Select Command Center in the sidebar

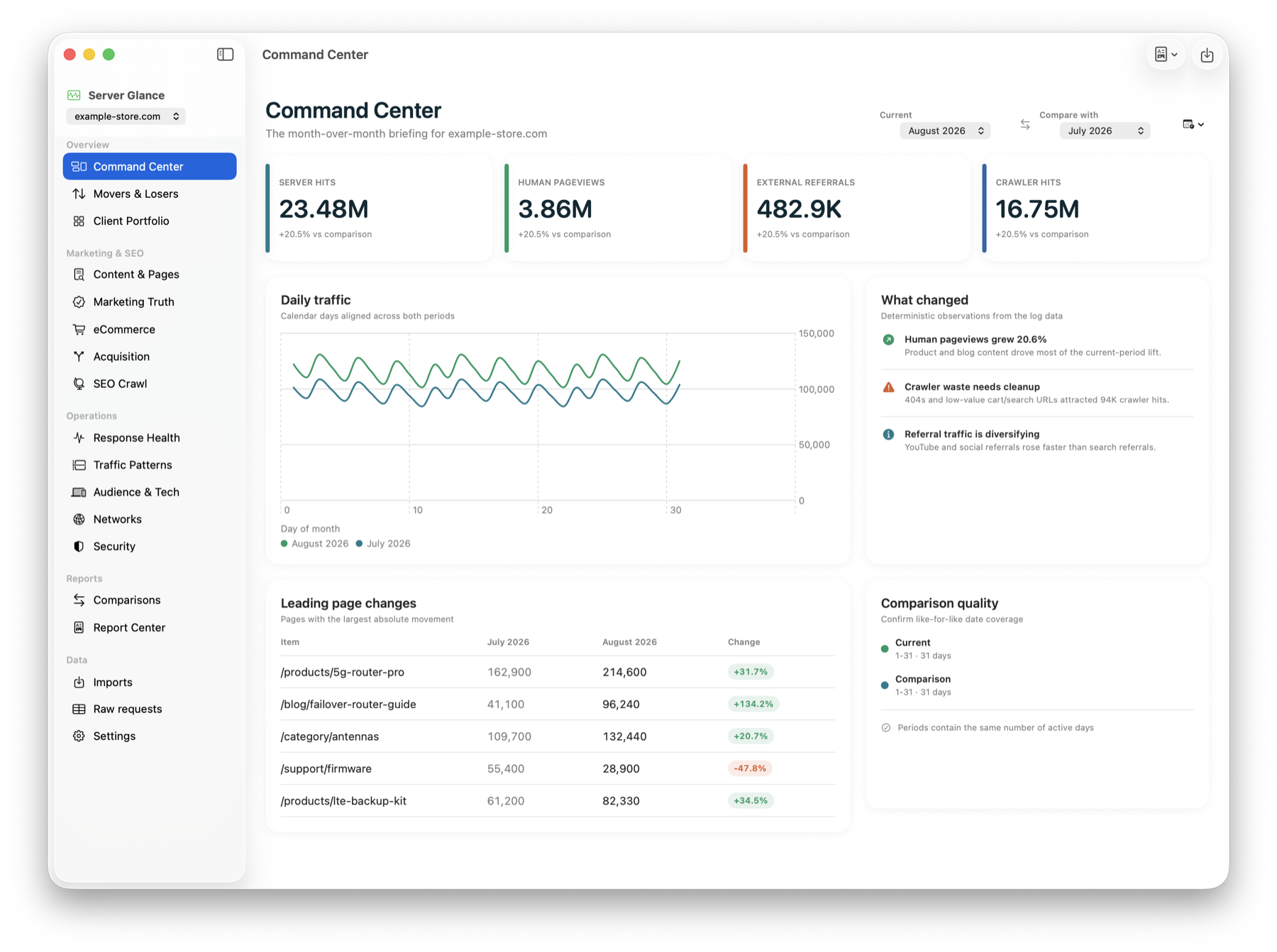point(150,167)
